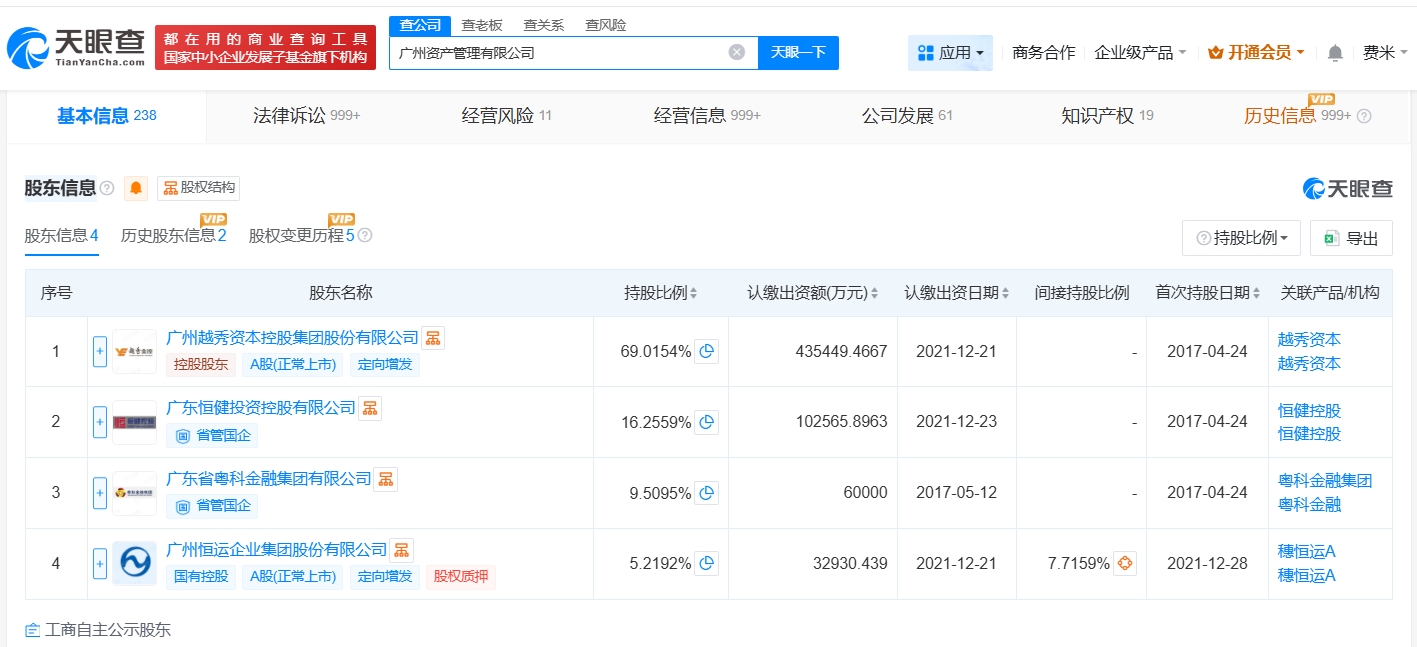Open 广州越秀资本控股集团股份有限公司 link
This screenshot has height=647, width=1417.
coord(292,338)
